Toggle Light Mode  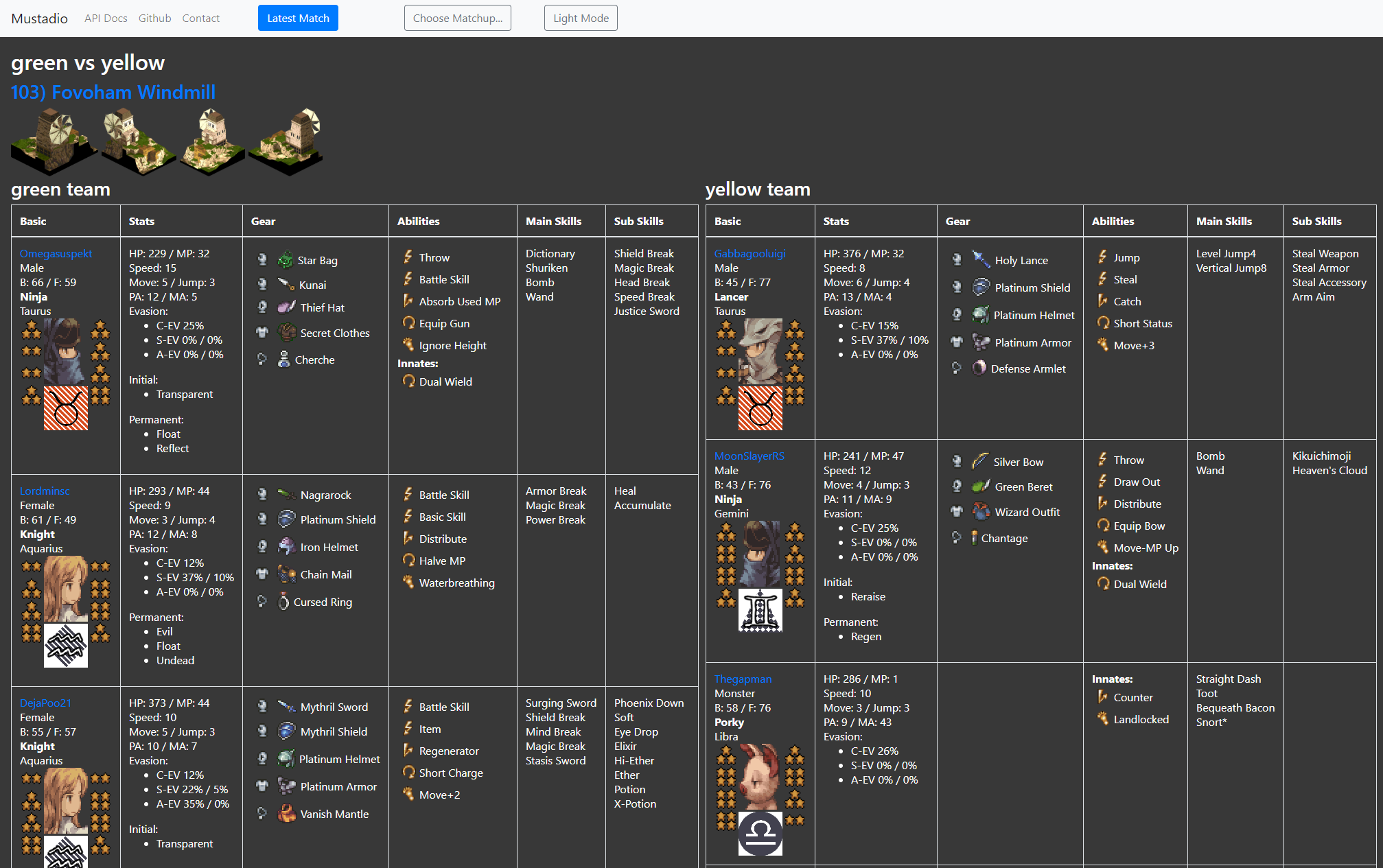click(x=581, y=18)
